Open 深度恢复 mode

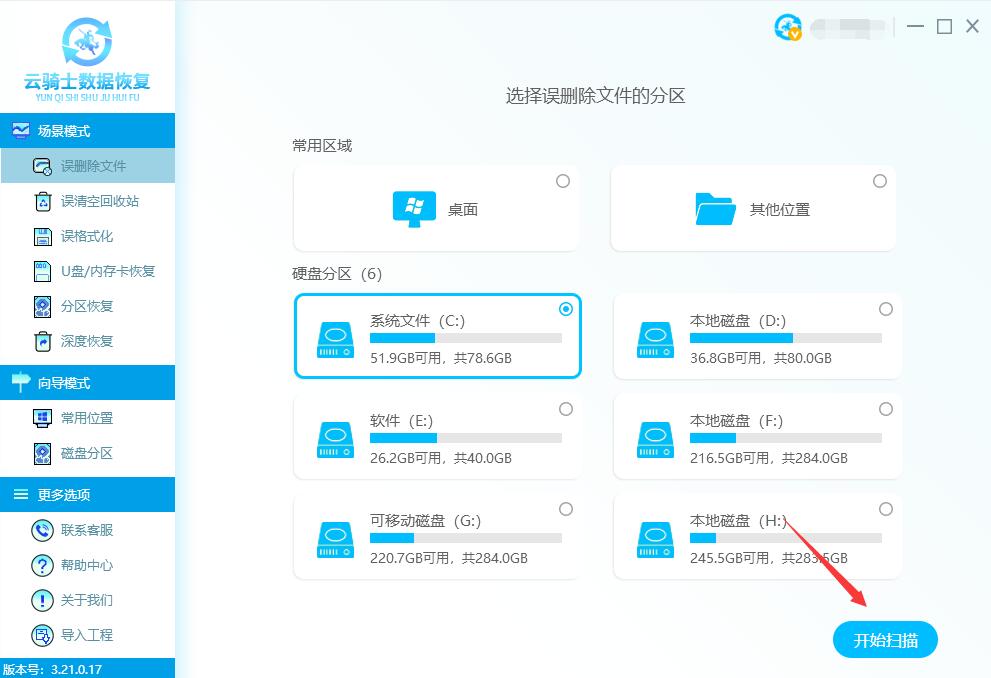[x=88, y=341]
